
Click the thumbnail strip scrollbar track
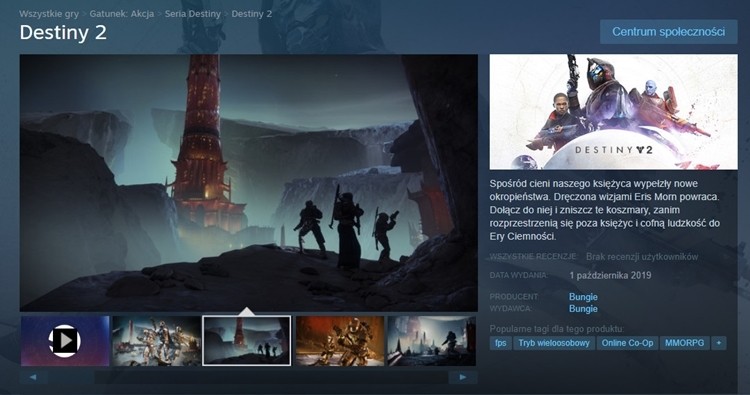pyautogui.click(x=248, y=377)
